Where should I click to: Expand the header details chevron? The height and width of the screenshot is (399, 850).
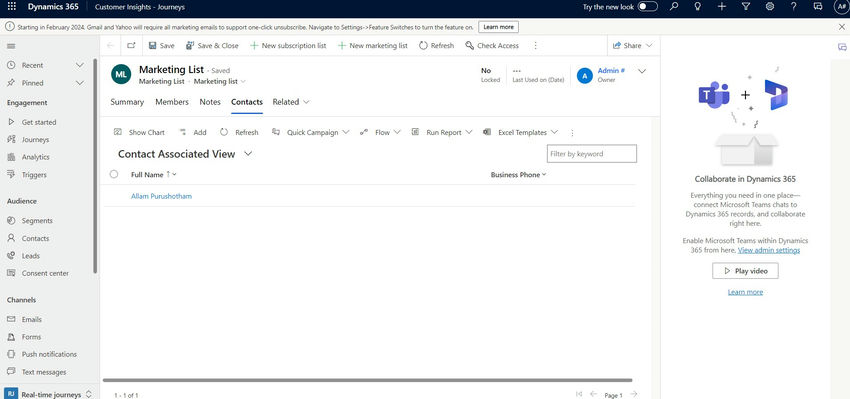(642, 71)
